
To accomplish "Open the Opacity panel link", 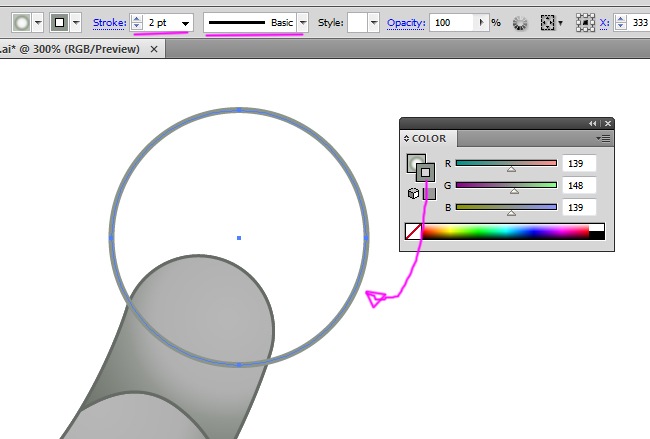I will pos(406,22).
